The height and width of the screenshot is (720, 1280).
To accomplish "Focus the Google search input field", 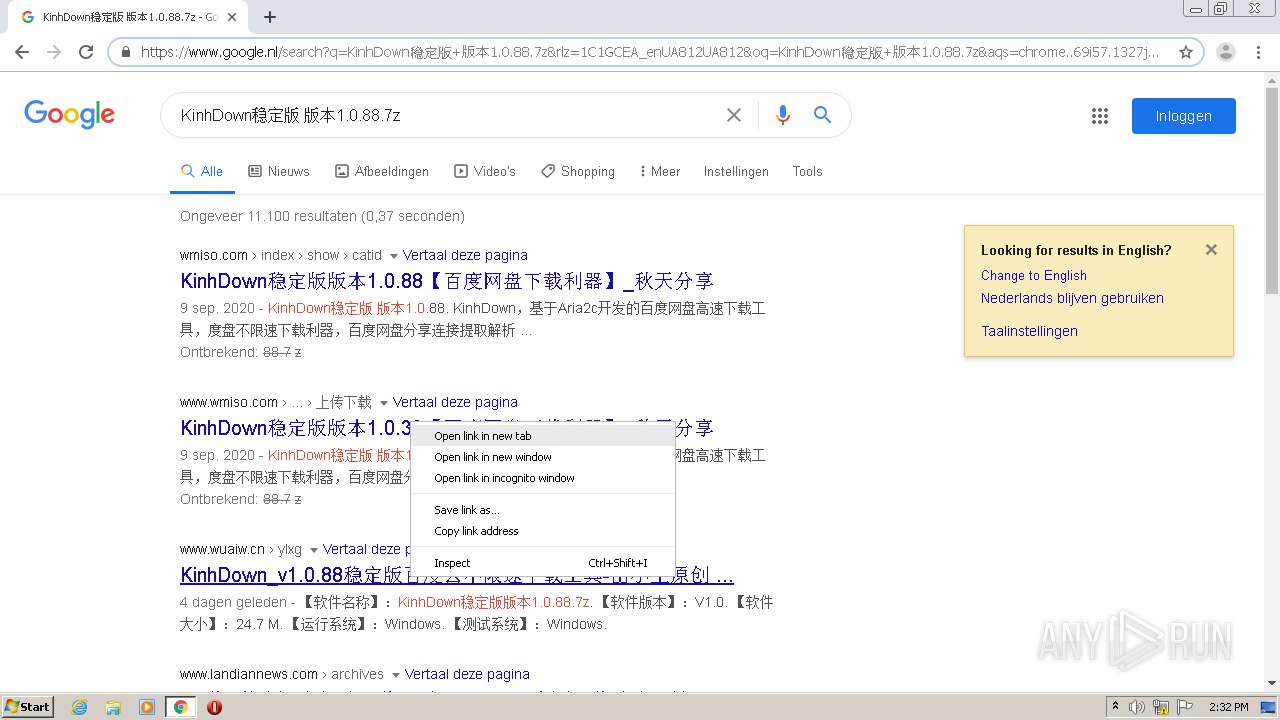I will [x=445, y=115].
